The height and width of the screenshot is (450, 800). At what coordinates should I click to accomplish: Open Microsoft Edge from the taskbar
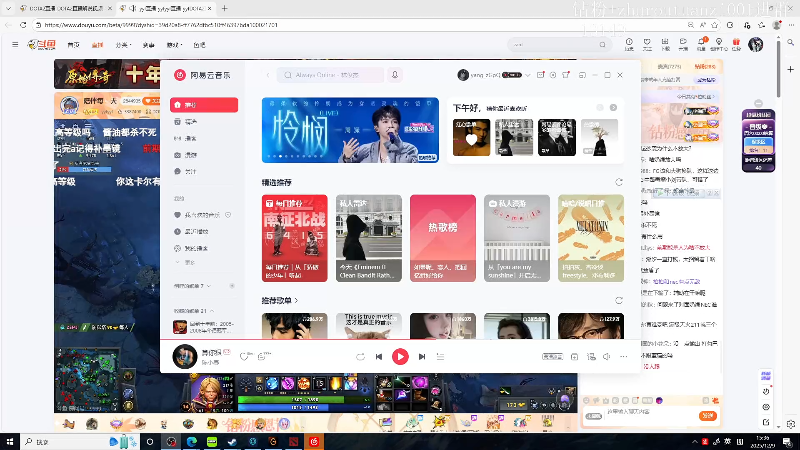click(x=191, y=441)
